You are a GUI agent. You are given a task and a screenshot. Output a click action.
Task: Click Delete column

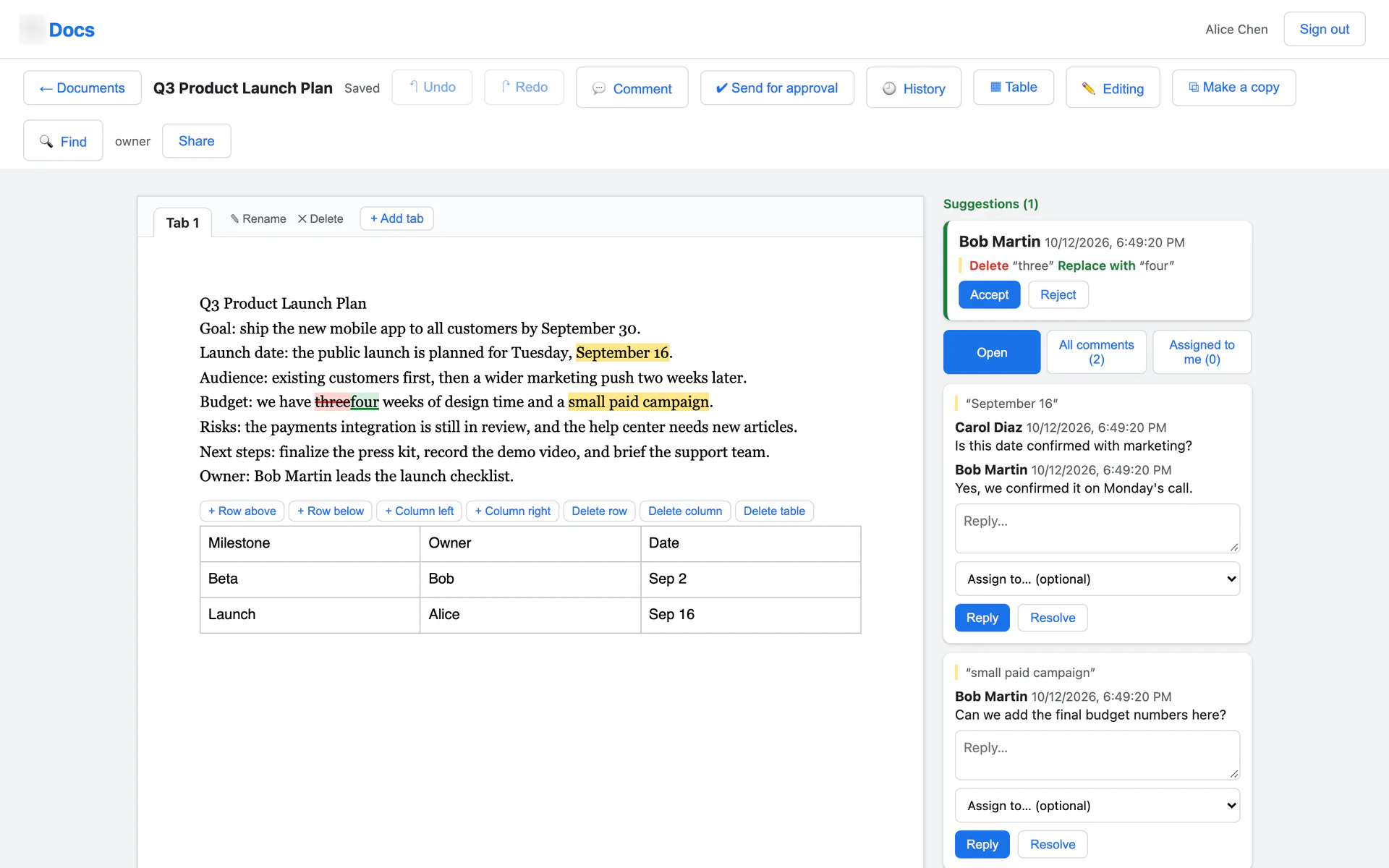click(x=685, y=511)
